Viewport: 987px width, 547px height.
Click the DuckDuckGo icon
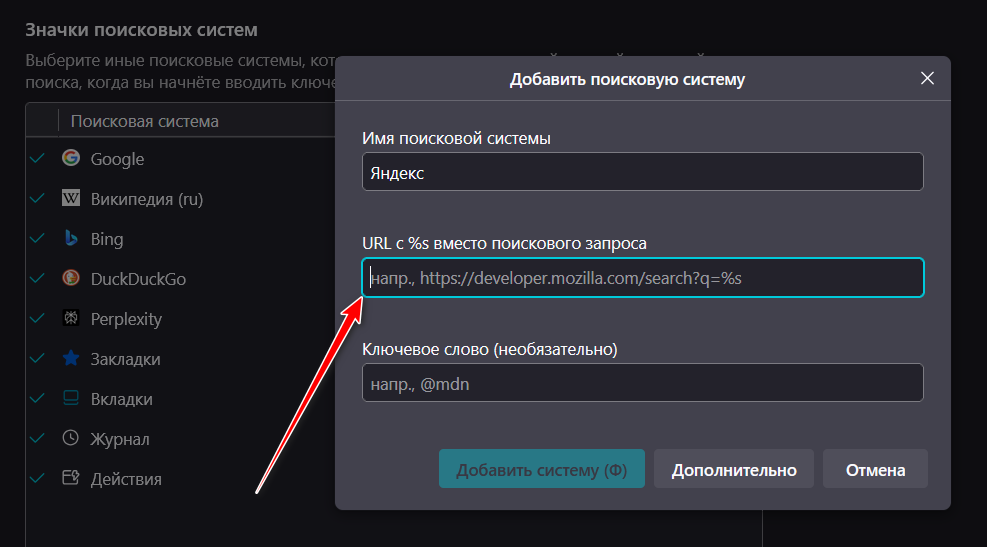[70, 278]
